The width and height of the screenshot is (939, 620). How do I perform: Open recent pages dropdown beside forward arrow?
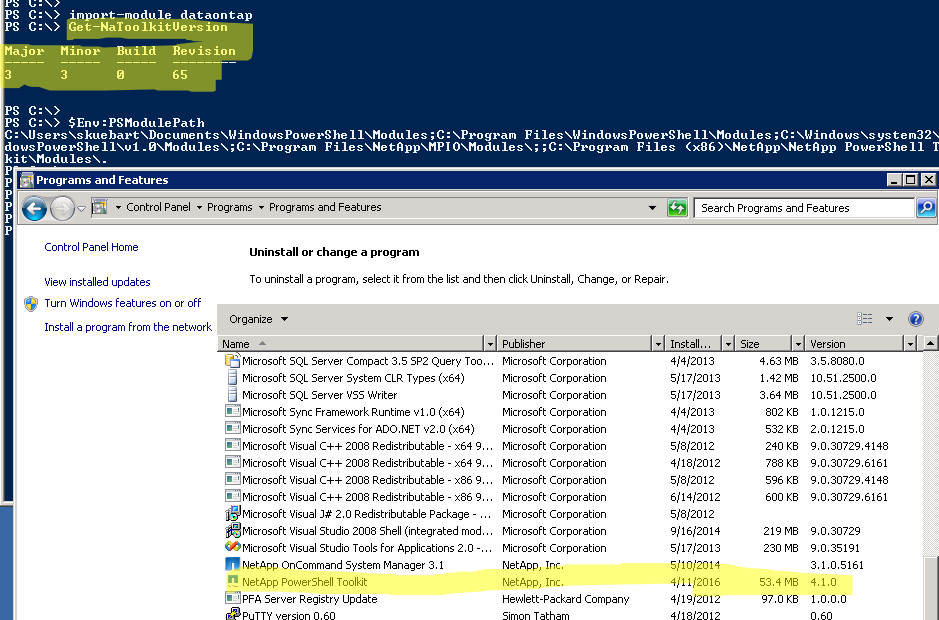click(x=81, y=209)
